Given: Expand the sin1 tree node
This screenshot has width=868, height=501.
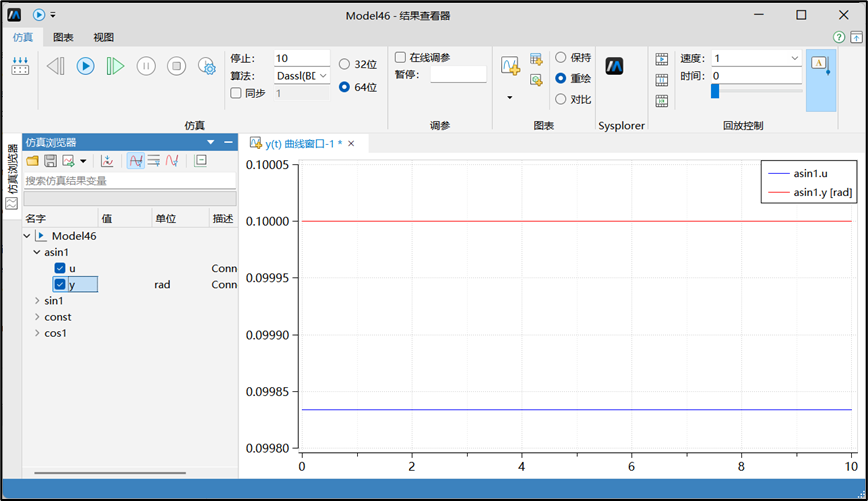Looking at the screenshot, I should coord(37,301).
